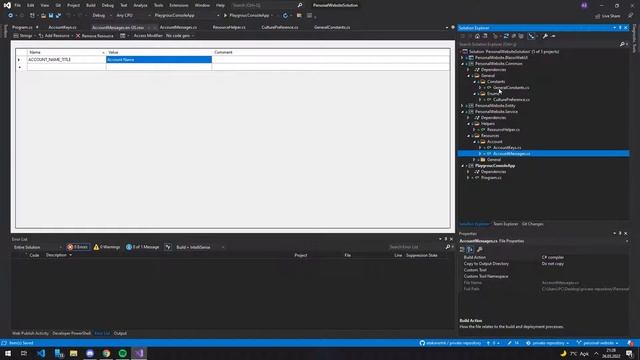Image resolution: width=640 pixels, height=360 pixels.
Task: Open Chrome from the taskbar
Action: pyautogui.click(x=106, y=353)
